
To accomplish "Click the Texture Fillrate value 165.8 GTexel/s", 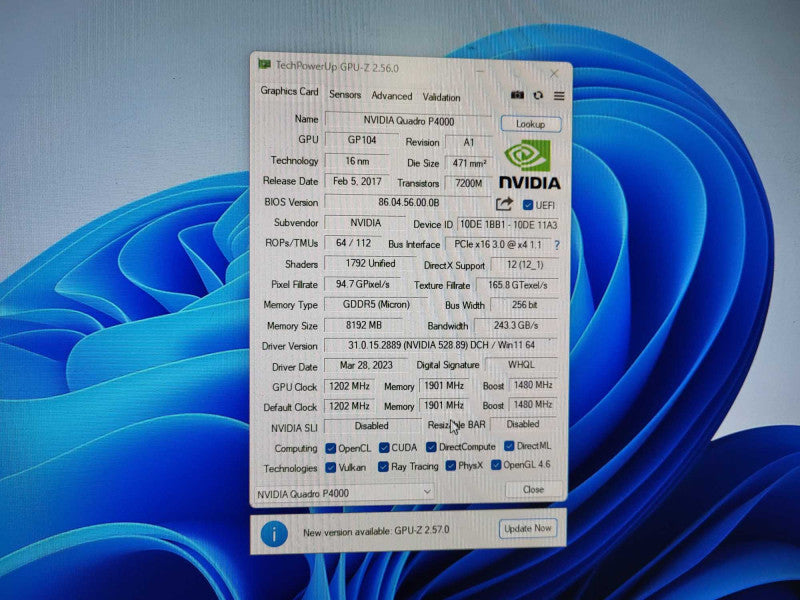I will click(517, 285).
